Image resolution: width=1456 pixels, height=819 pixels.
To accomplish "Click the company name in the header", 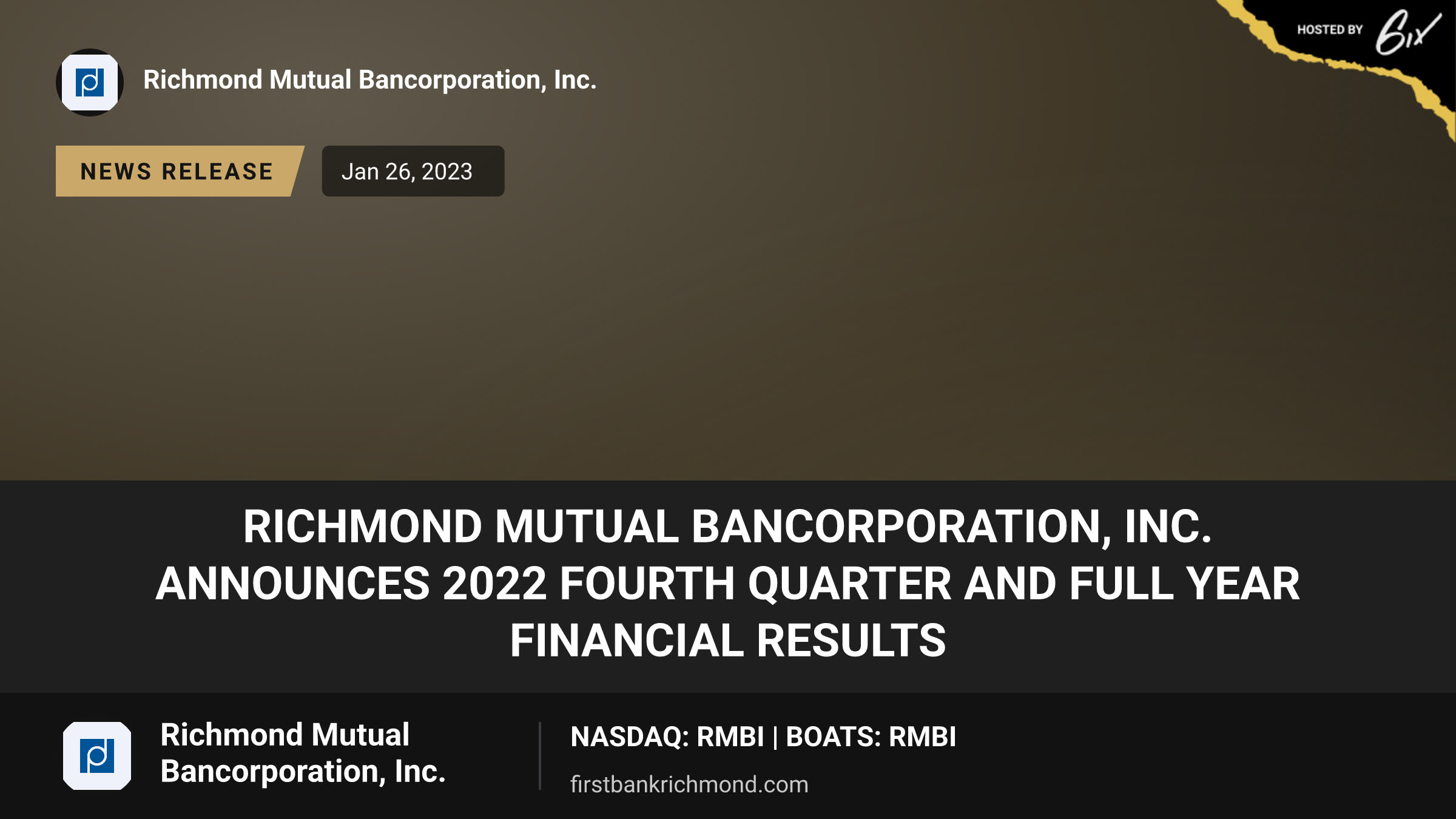I will [x=370, y=80].
